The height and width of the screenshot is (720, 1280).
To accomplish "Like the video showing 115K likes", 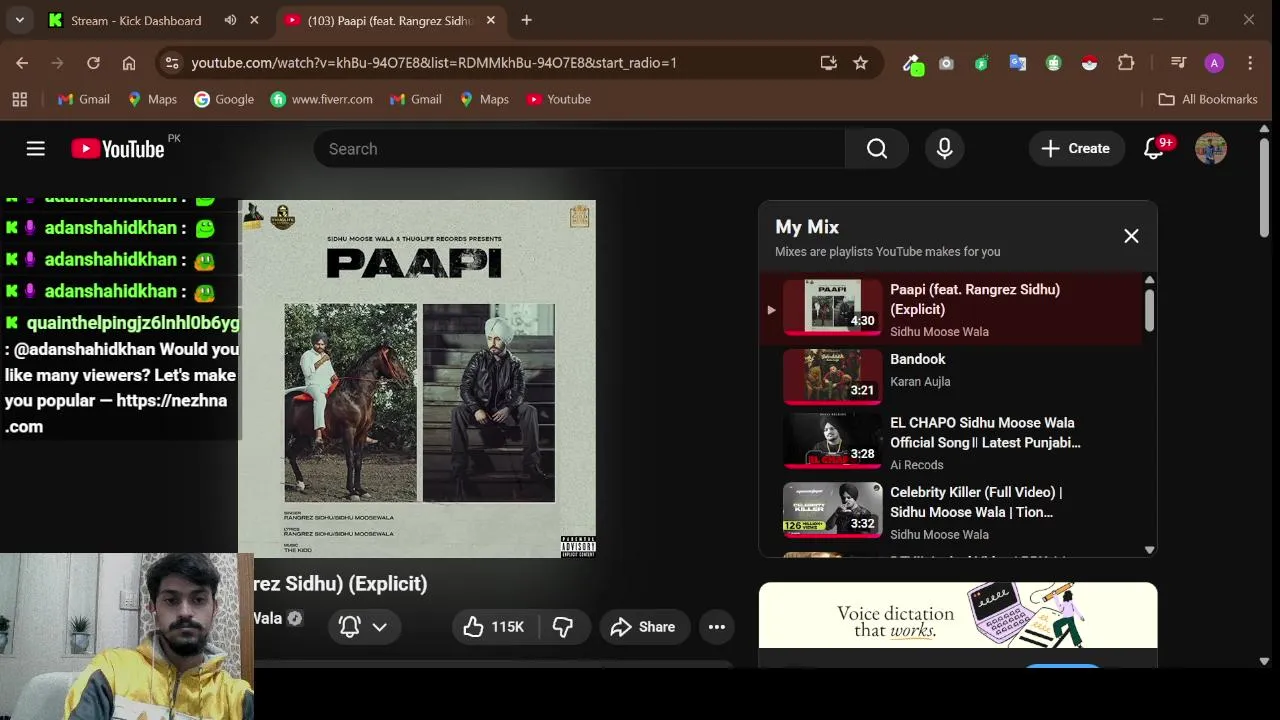I will (x=495, y=627).
